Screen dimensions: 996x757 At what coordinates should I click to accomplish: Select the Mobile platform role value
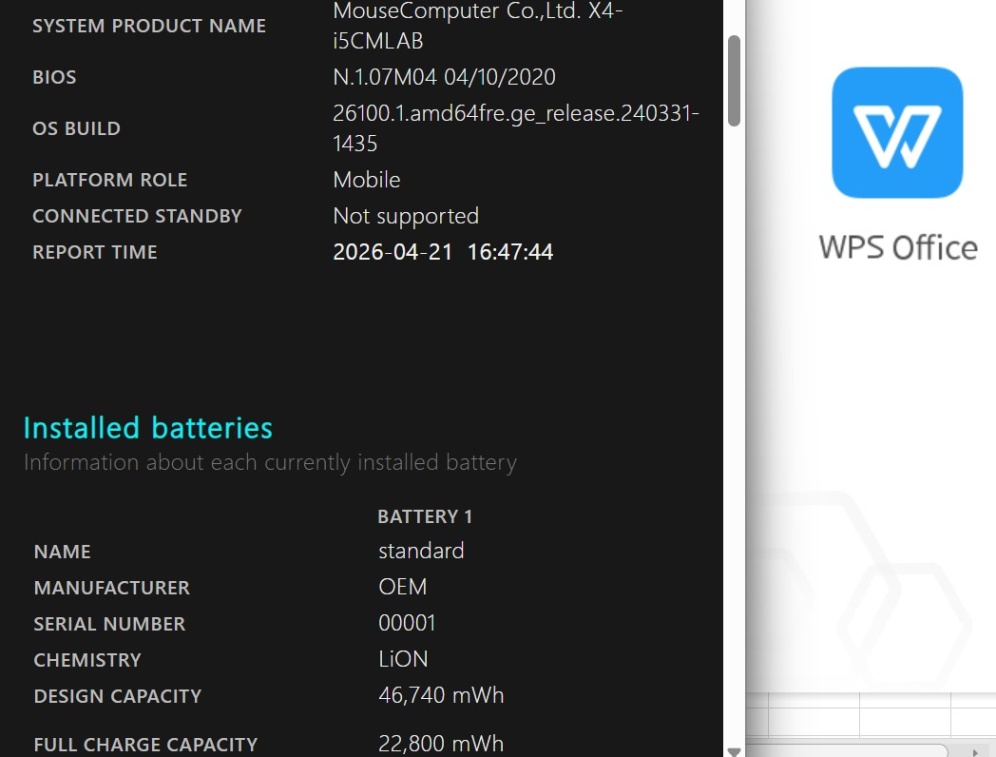[367, 180]
